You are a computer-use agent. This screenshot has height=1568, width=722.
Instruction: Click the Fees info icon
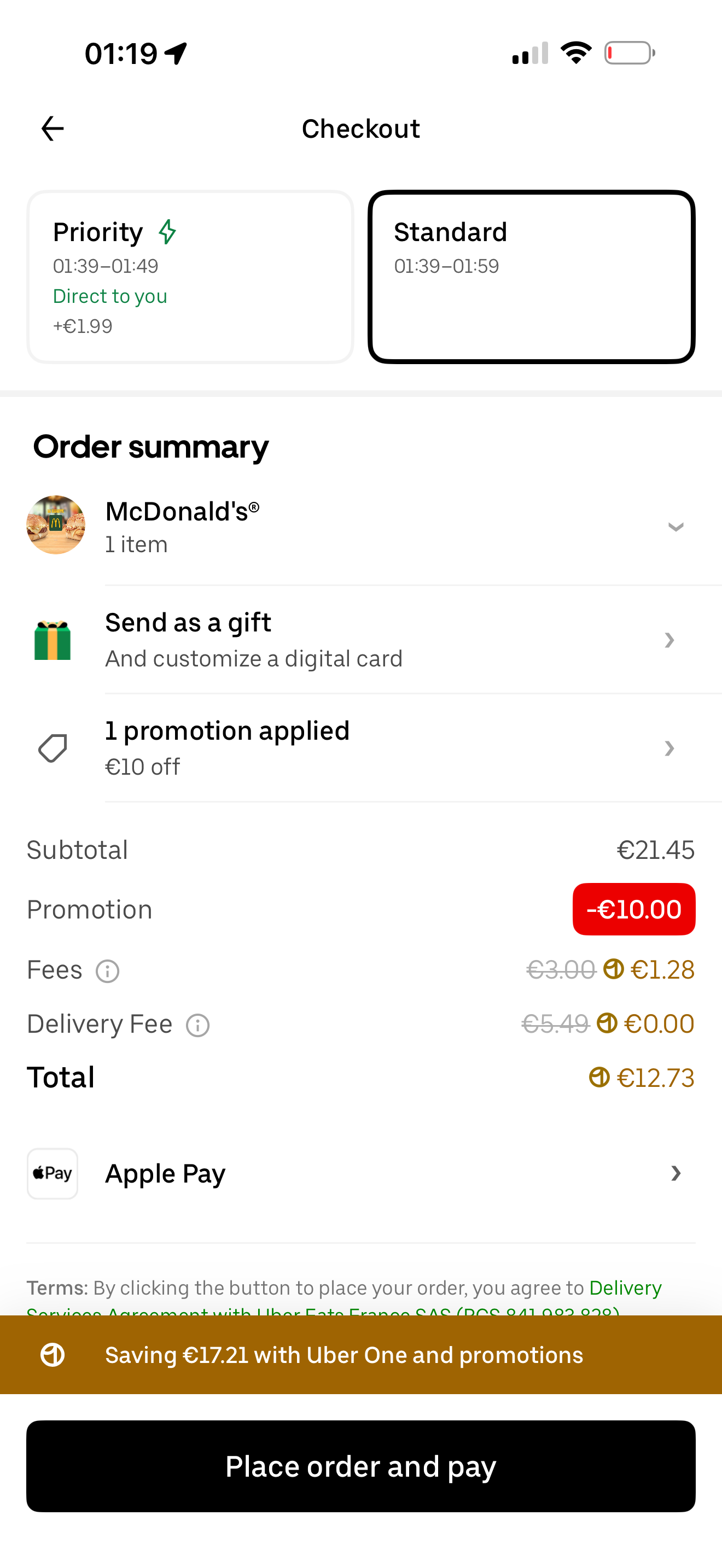tap(108, 971)
